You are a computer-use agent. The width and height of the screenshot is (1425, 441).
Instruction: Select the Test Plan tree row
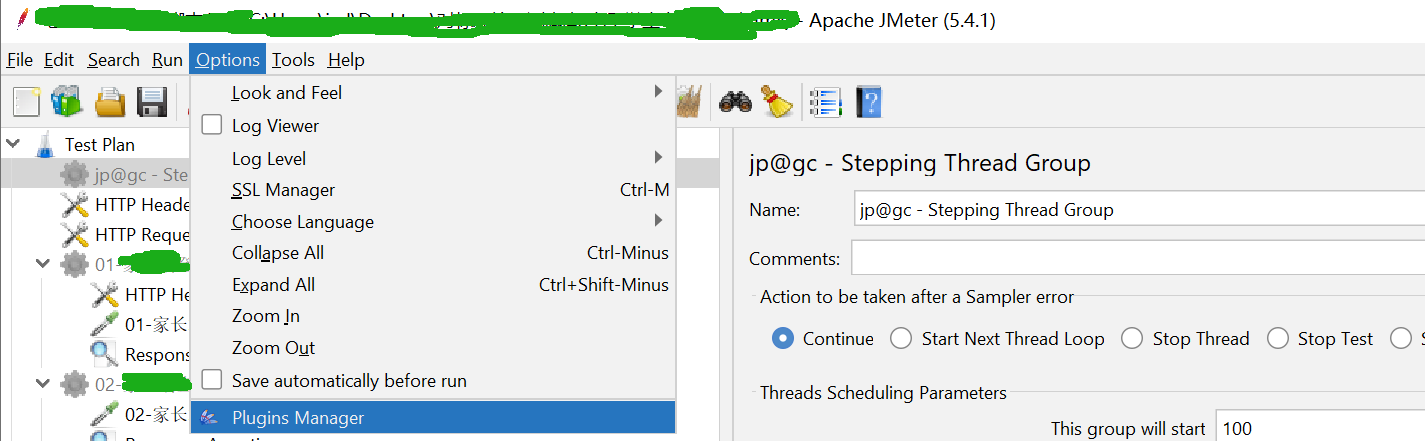[100, 145]
